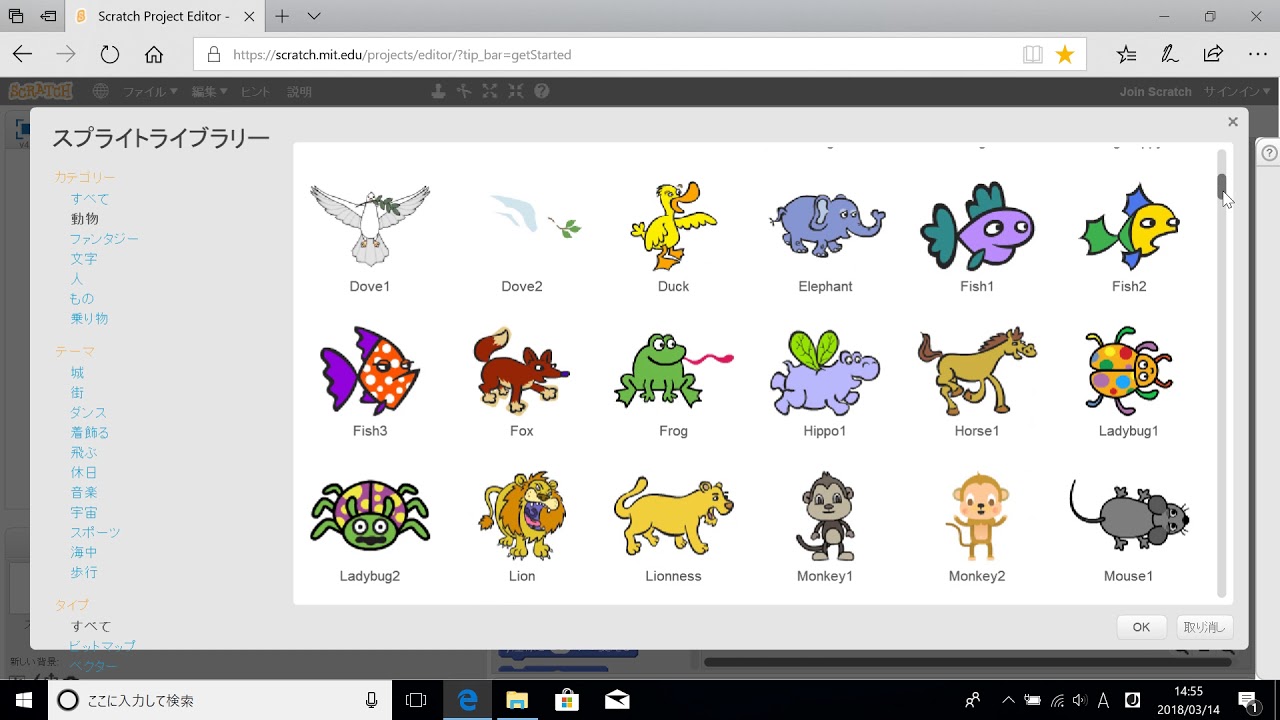The image size is (1280, 720).
Task: Filter by 海中 theme
Action: (84, 553)
